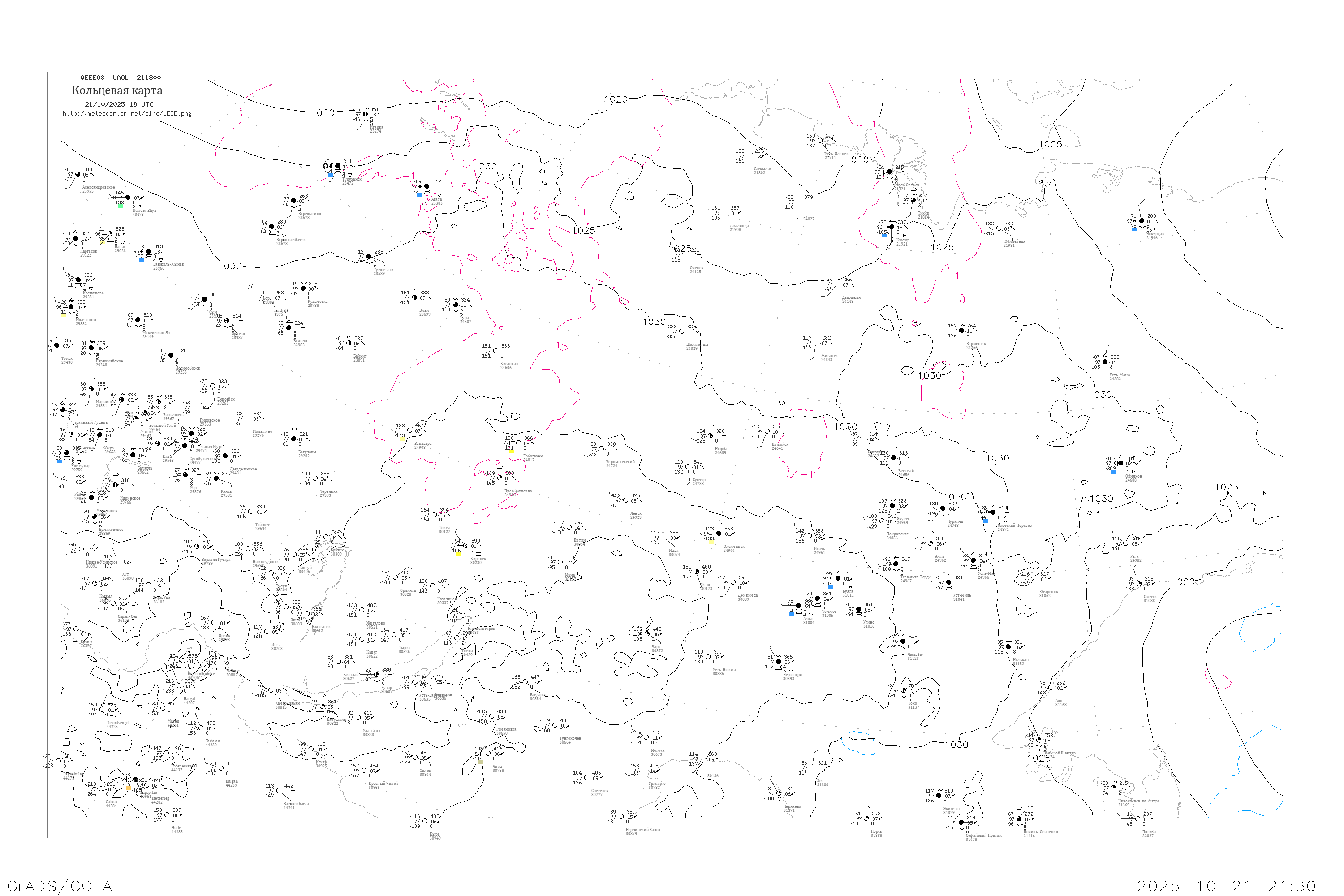
Task: Click the yellow square under Олекминск station
Action: coord(712,541)
